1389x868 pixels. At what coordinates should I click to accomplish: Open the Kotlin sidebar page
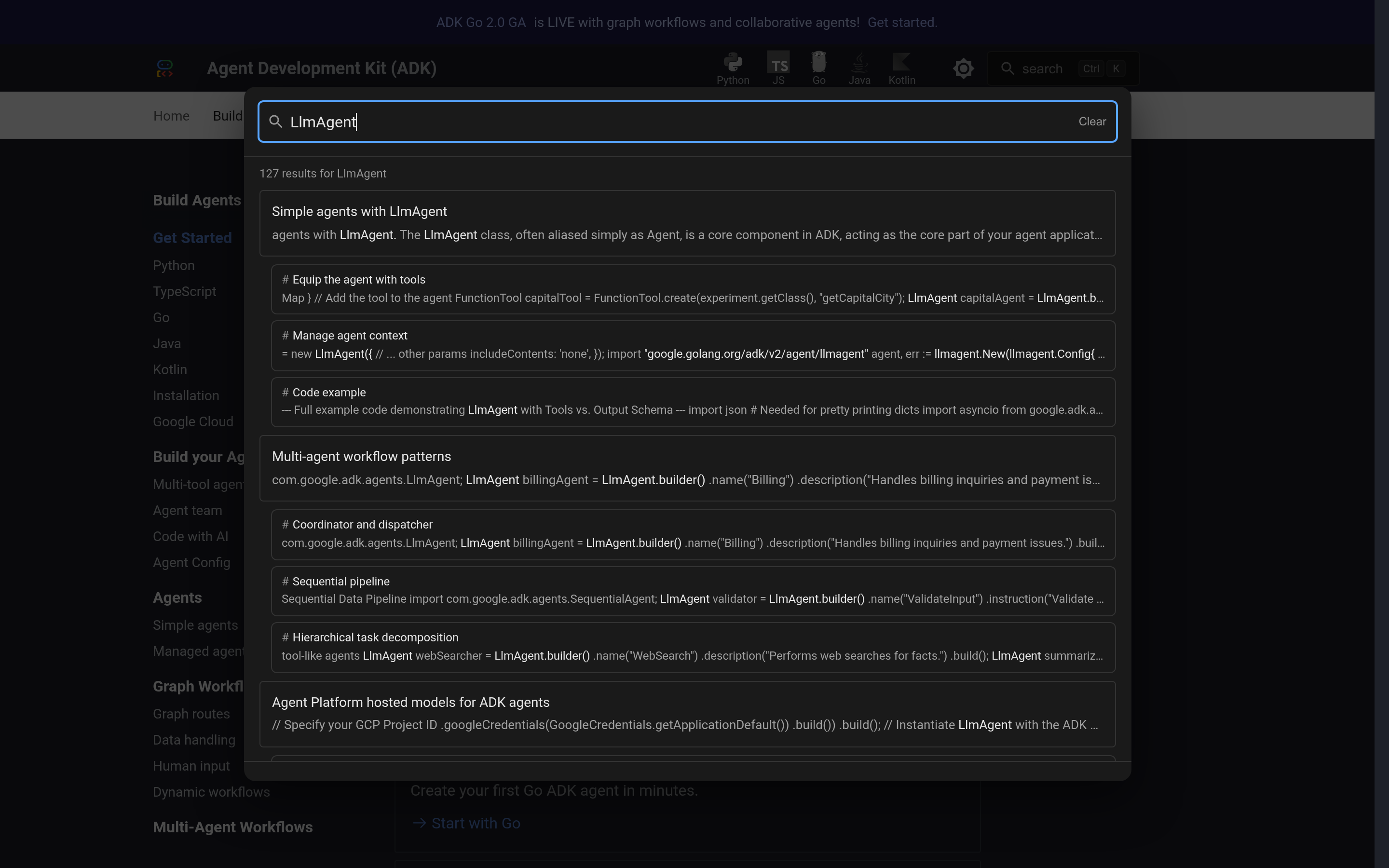point(170,370)
